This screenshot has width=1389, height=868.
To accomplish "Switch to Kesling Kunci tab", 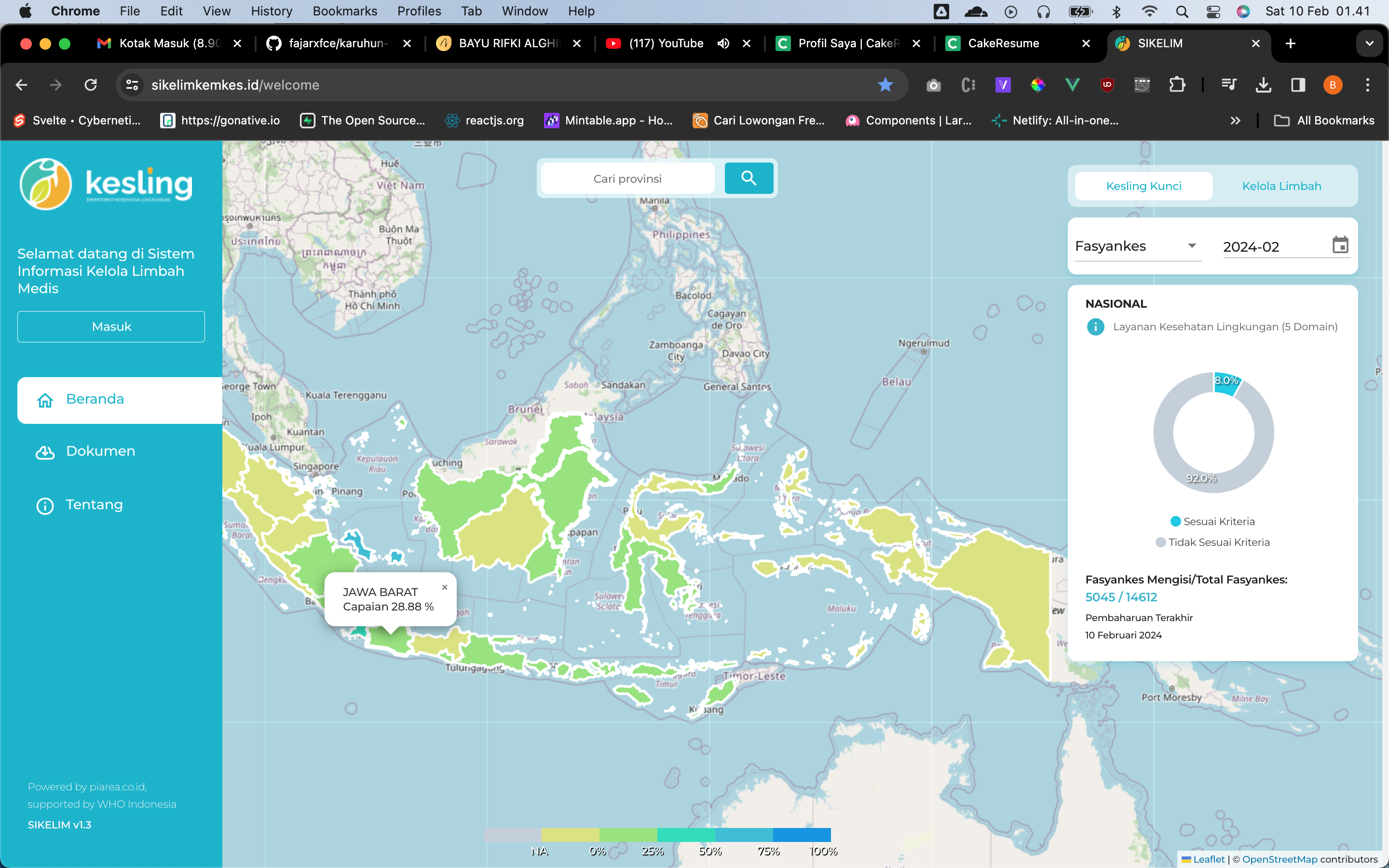I will [1144, 186].
